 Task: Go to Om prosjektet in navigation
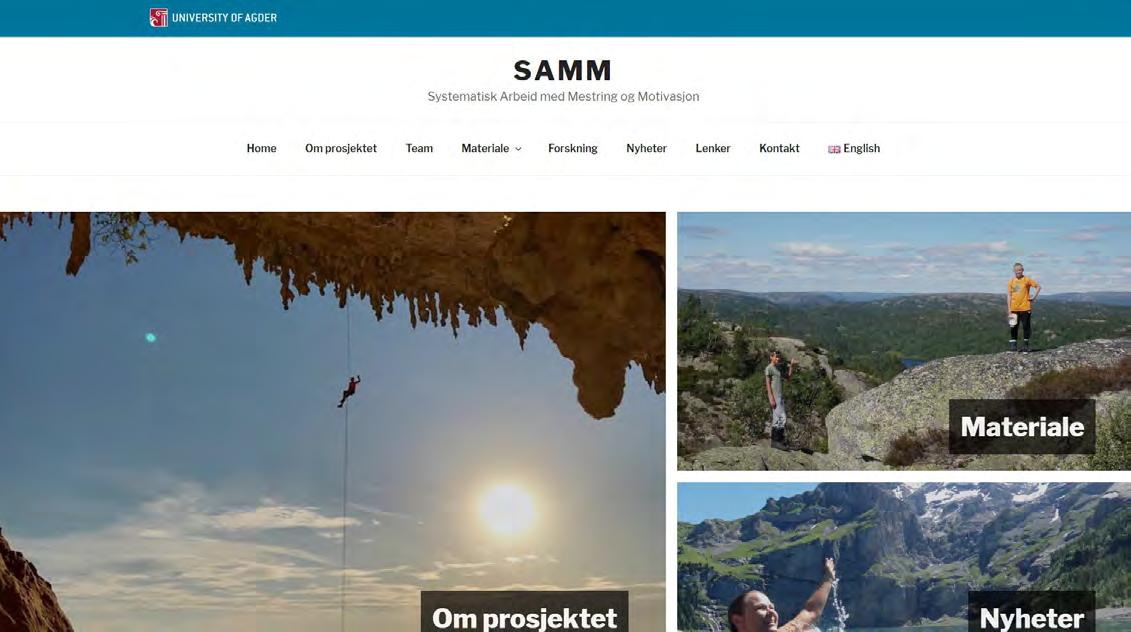click(x=340, y=149)
